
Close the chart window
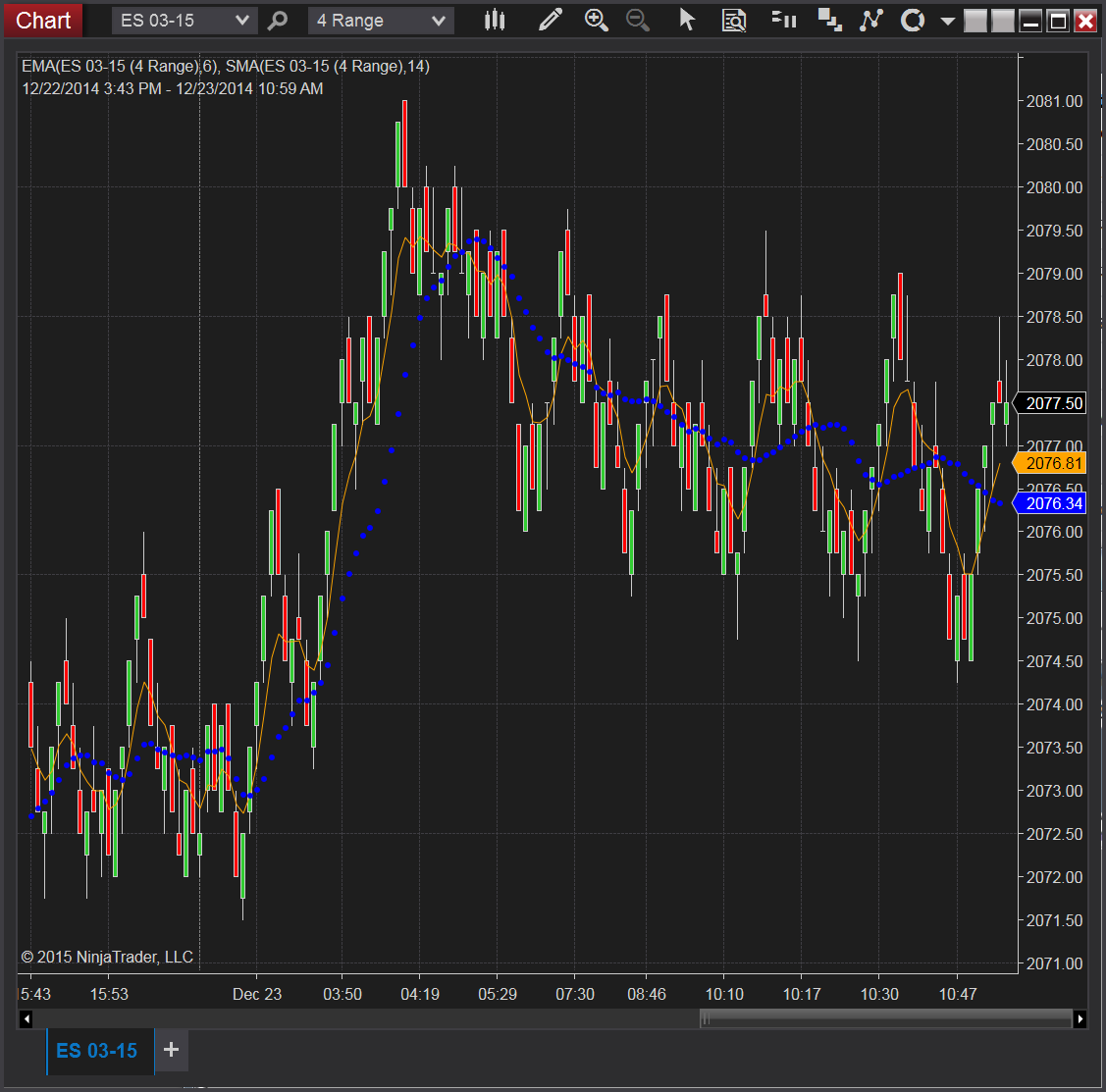coord(1084,22)
